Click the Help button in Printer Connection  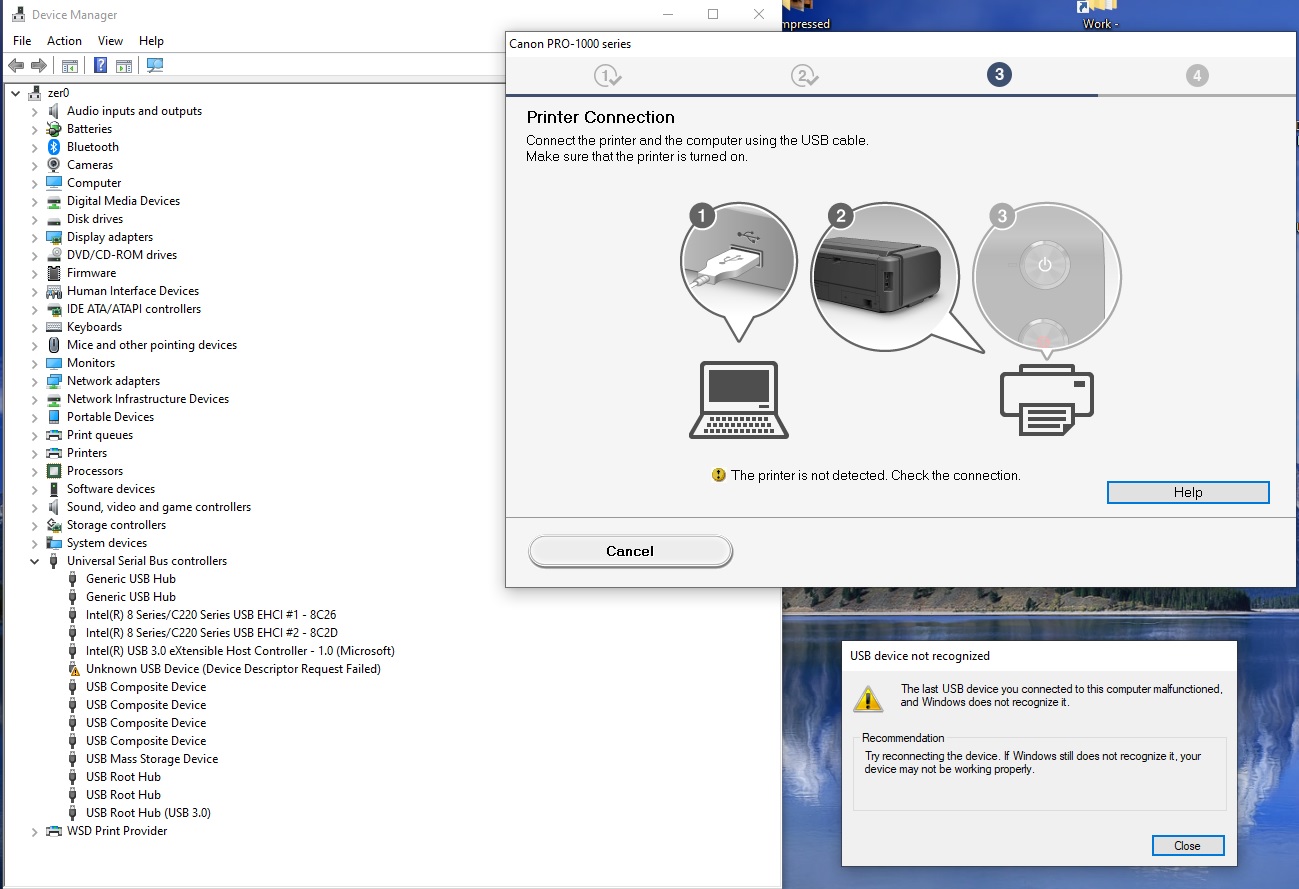click(x=1187, y=492)
